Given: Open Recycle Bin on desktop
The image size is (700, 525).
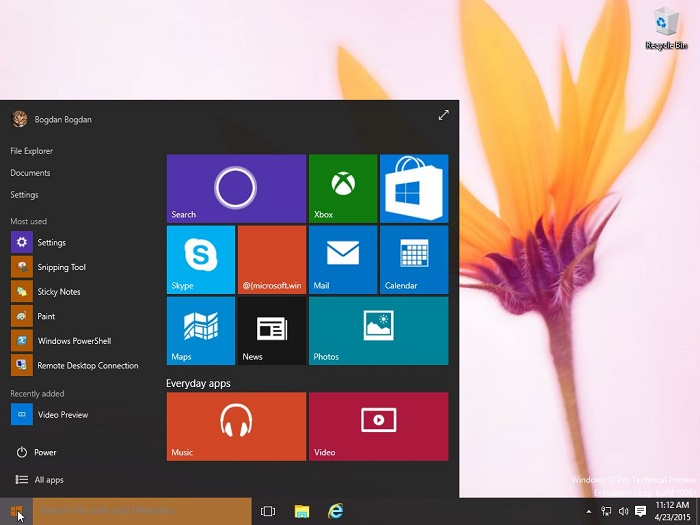Looking at the screenshot, I should pyautogui.click(x=666, y=28).
